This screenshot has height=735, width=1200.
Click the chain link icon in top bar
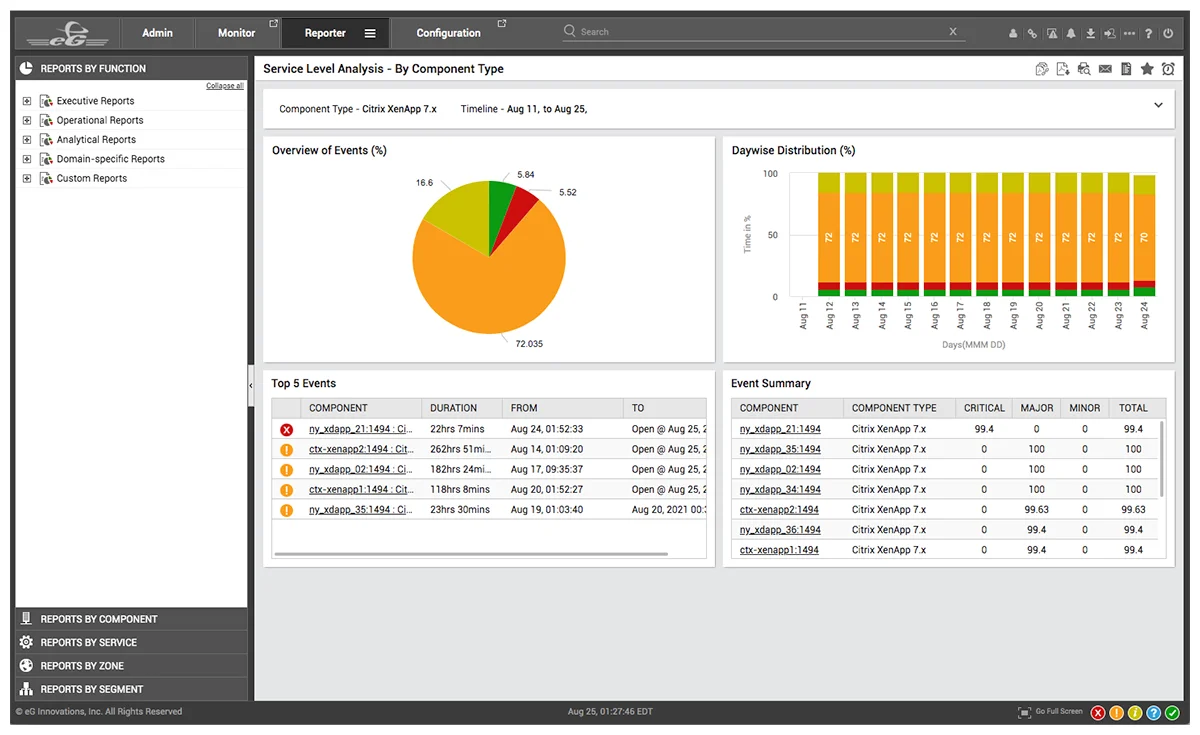pos(1033,33)
